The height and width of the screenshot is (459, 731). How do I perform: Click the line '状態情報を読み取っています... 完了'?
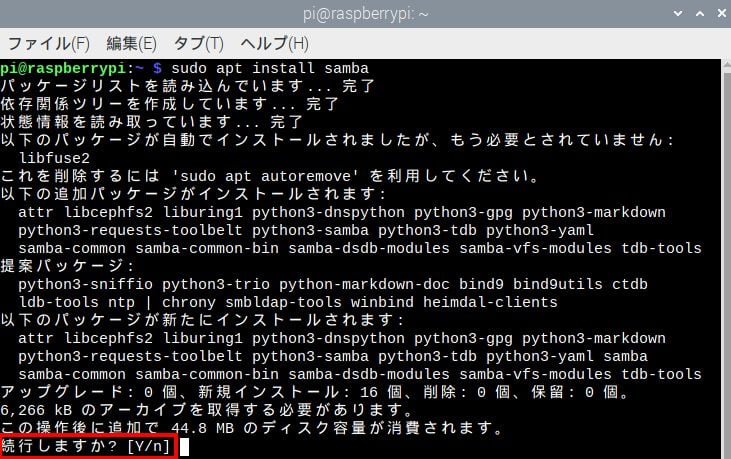152,123
